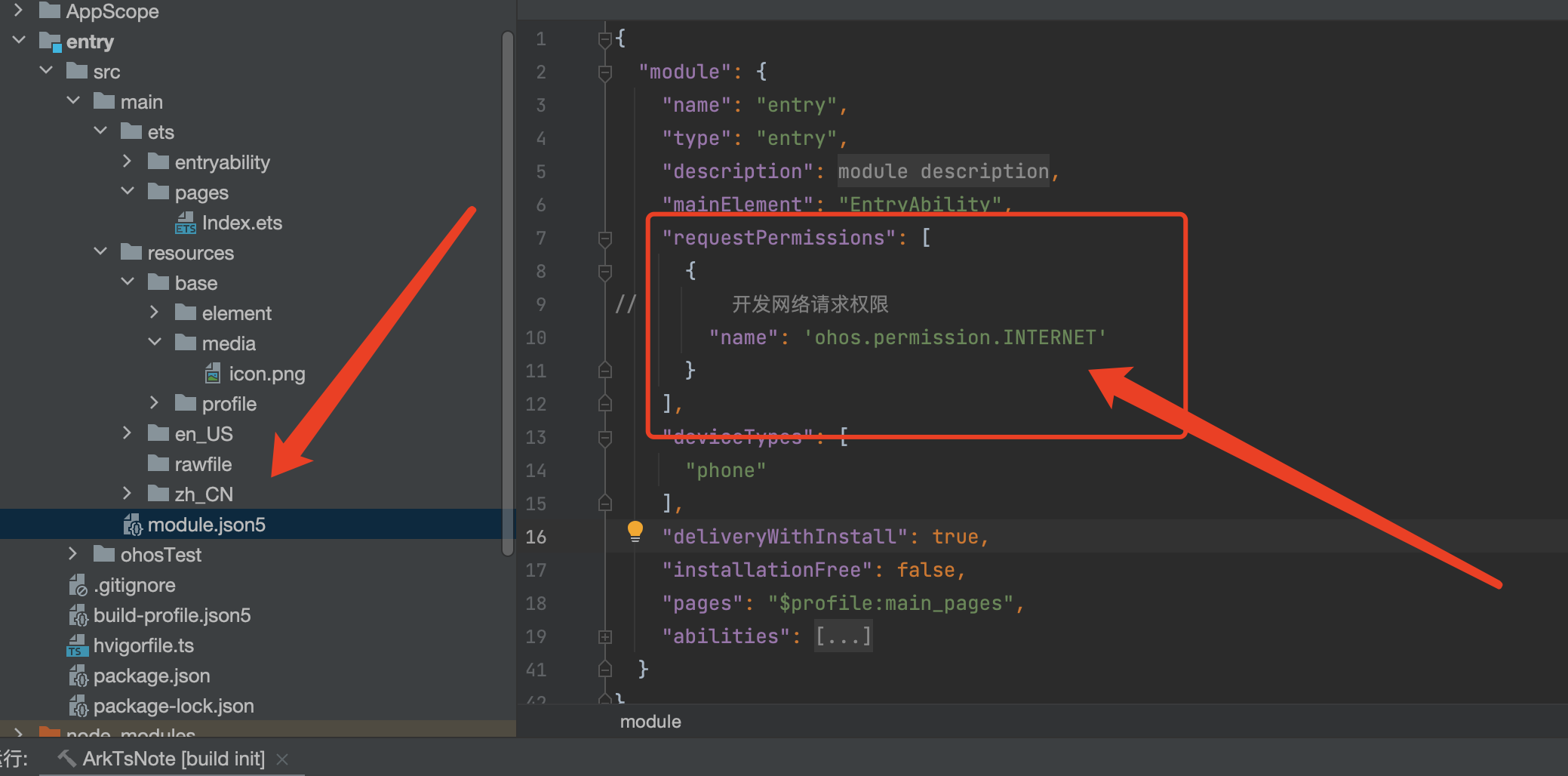
Task: Click "$profile:main_pages" value on line 18
Action: pos(890,603)
